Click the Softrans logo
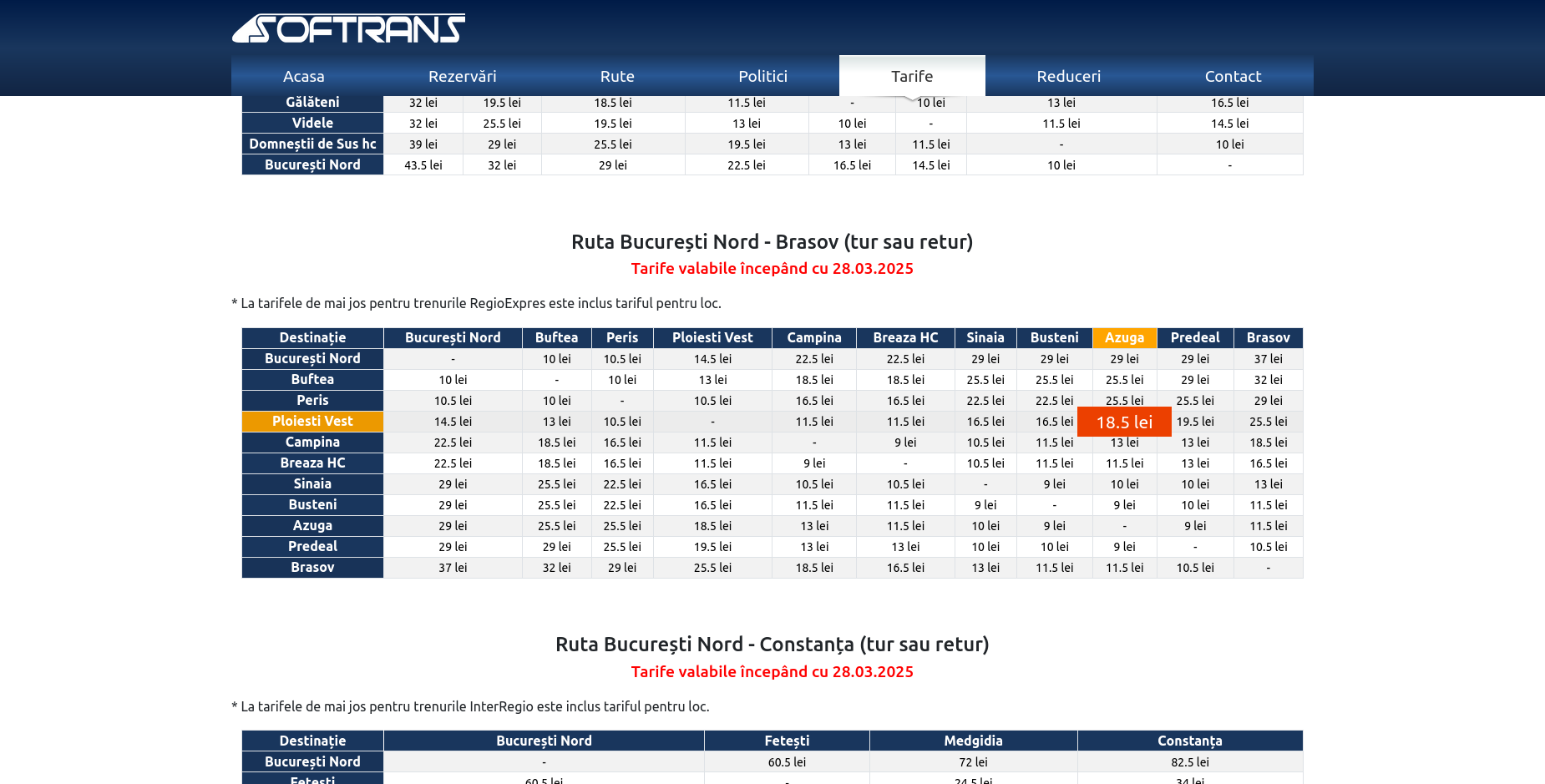 (x=348, y=28)
